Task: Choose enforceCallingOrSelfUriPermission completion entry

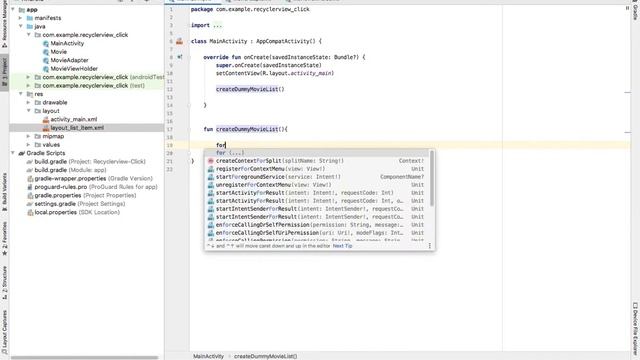Action: tap(317, 233)
